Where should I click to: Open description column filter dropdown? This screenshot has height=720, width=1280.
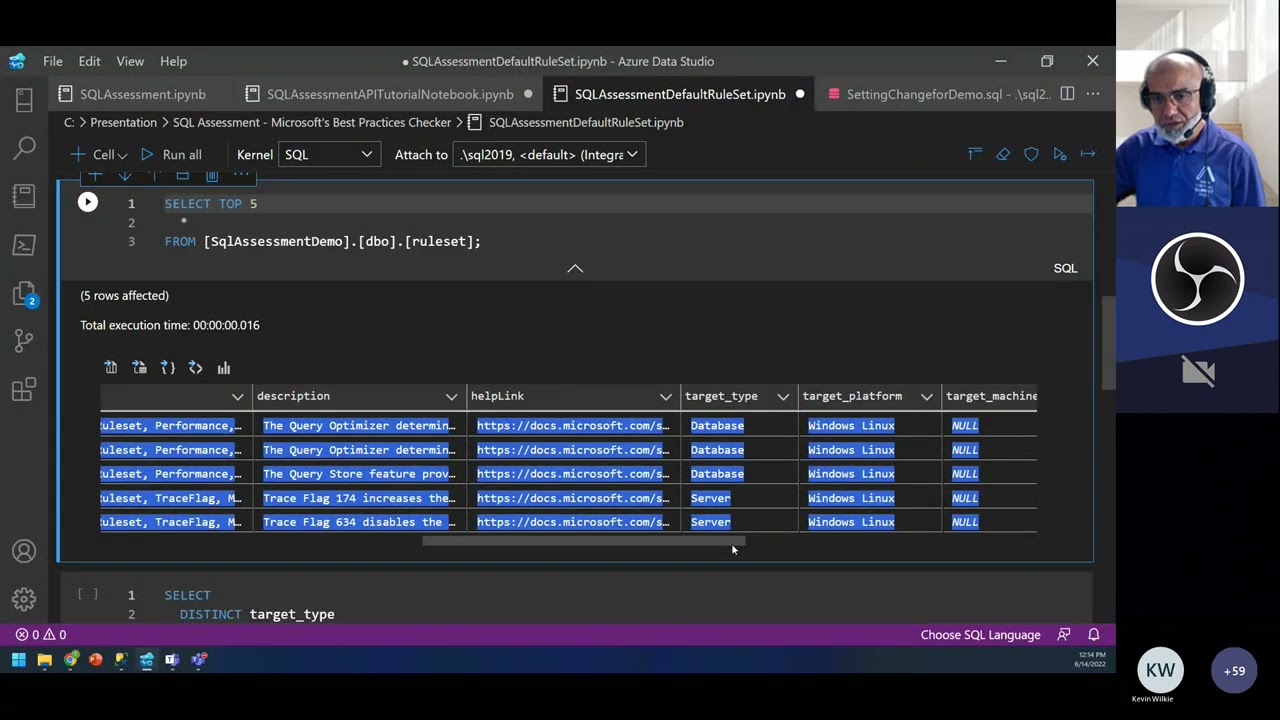click(451, 397)
